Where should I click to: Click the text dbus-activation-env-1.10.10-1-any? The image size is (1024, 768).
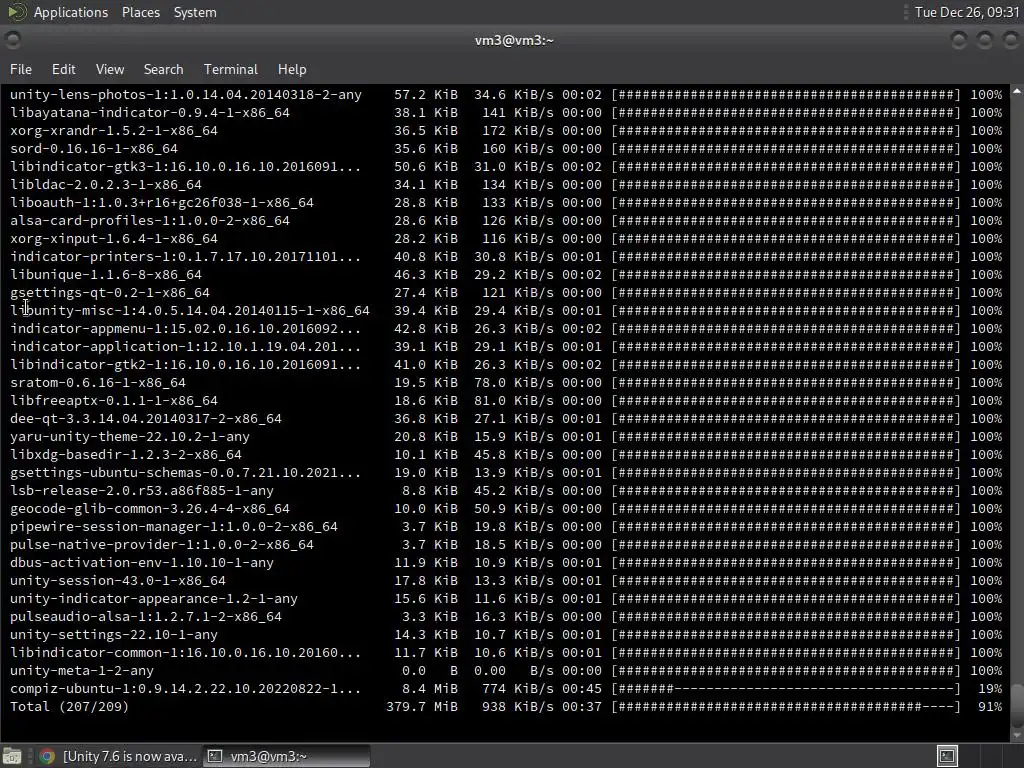[142, 562]
